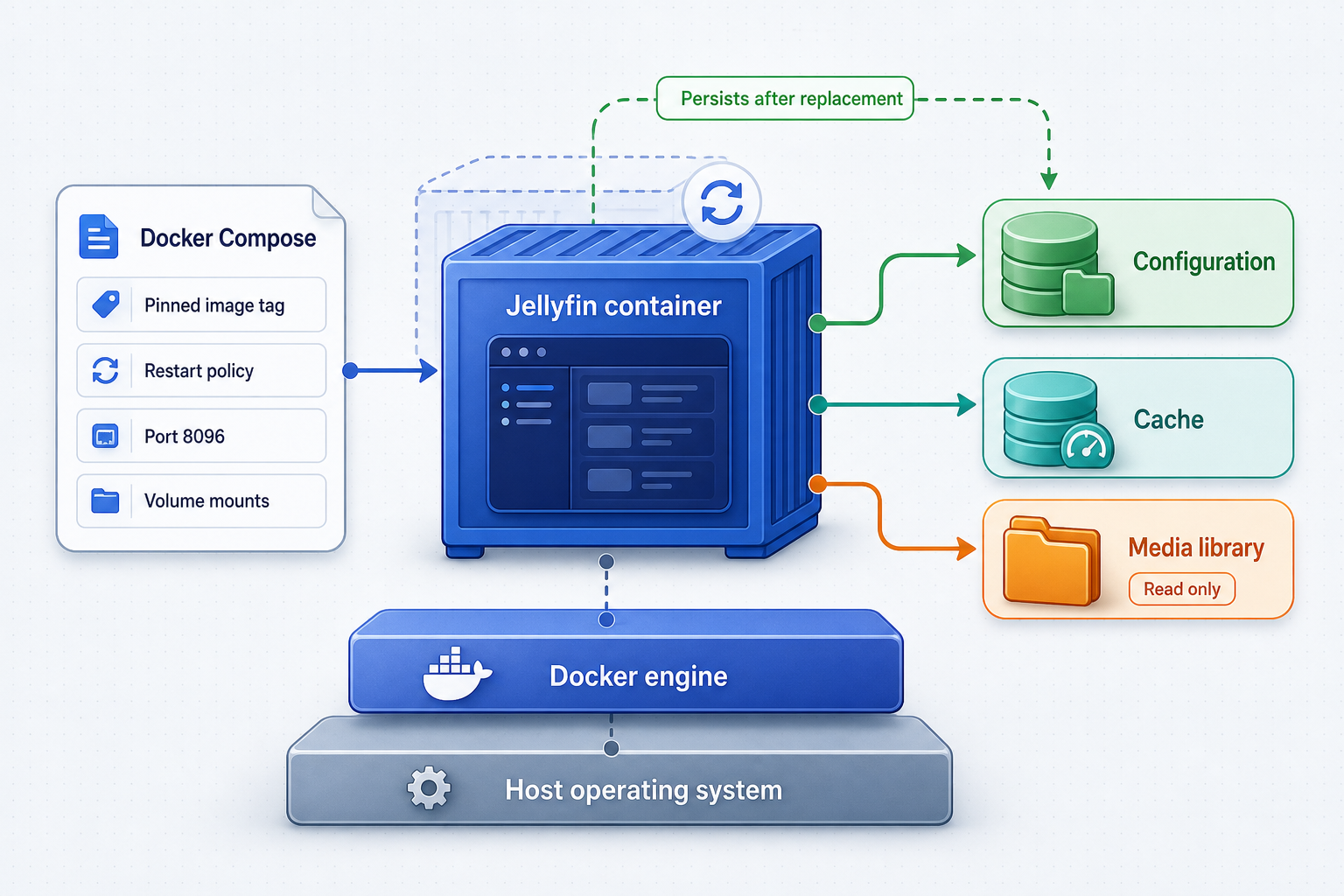Image resolution: width=1344 pixels, height=896 pixels.
Task: Click the teal Cache database icon
Action: click(x=1057, y=420)
